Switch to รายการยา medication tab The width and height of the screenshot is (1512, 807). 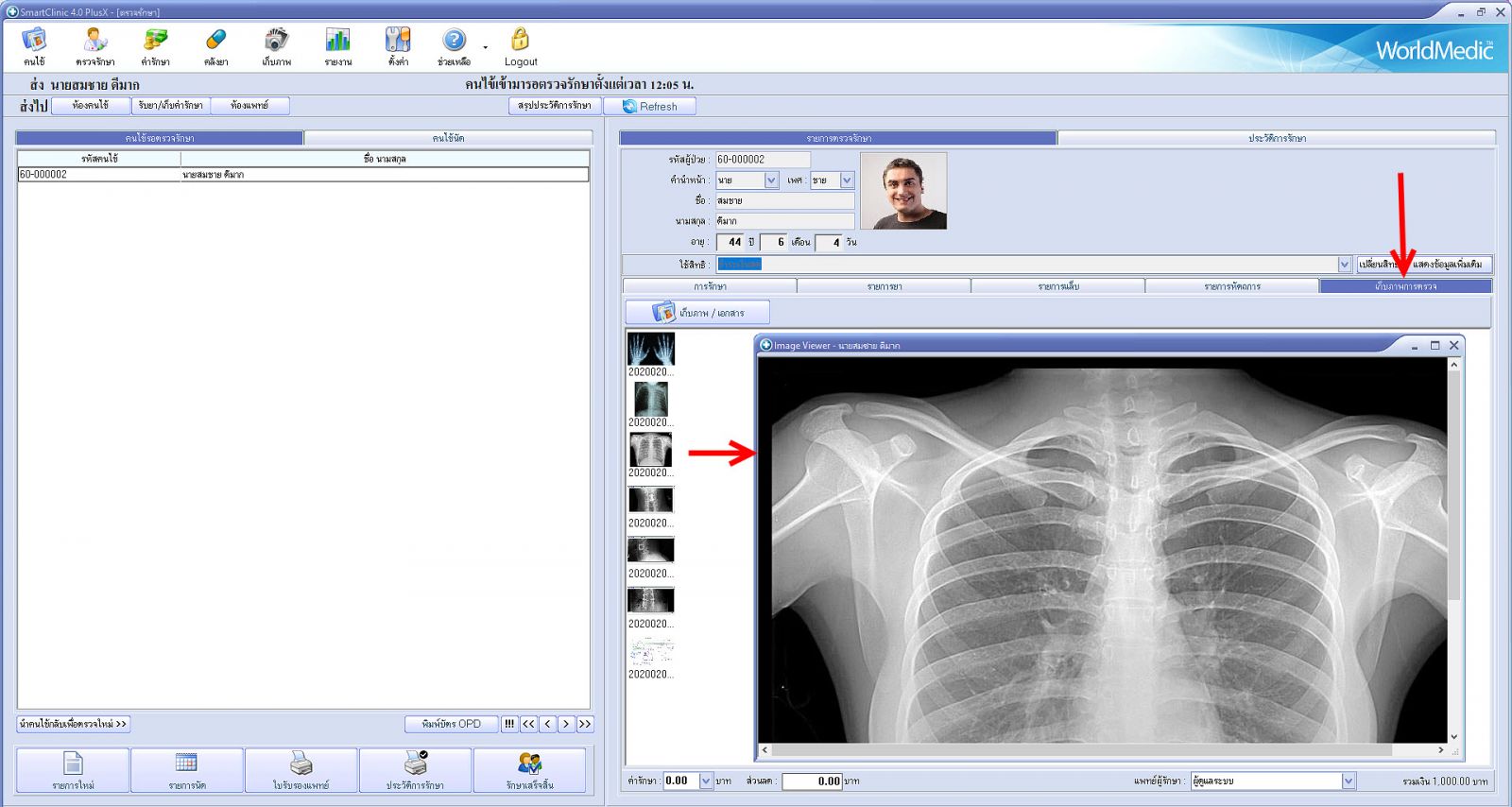point(884,286)
